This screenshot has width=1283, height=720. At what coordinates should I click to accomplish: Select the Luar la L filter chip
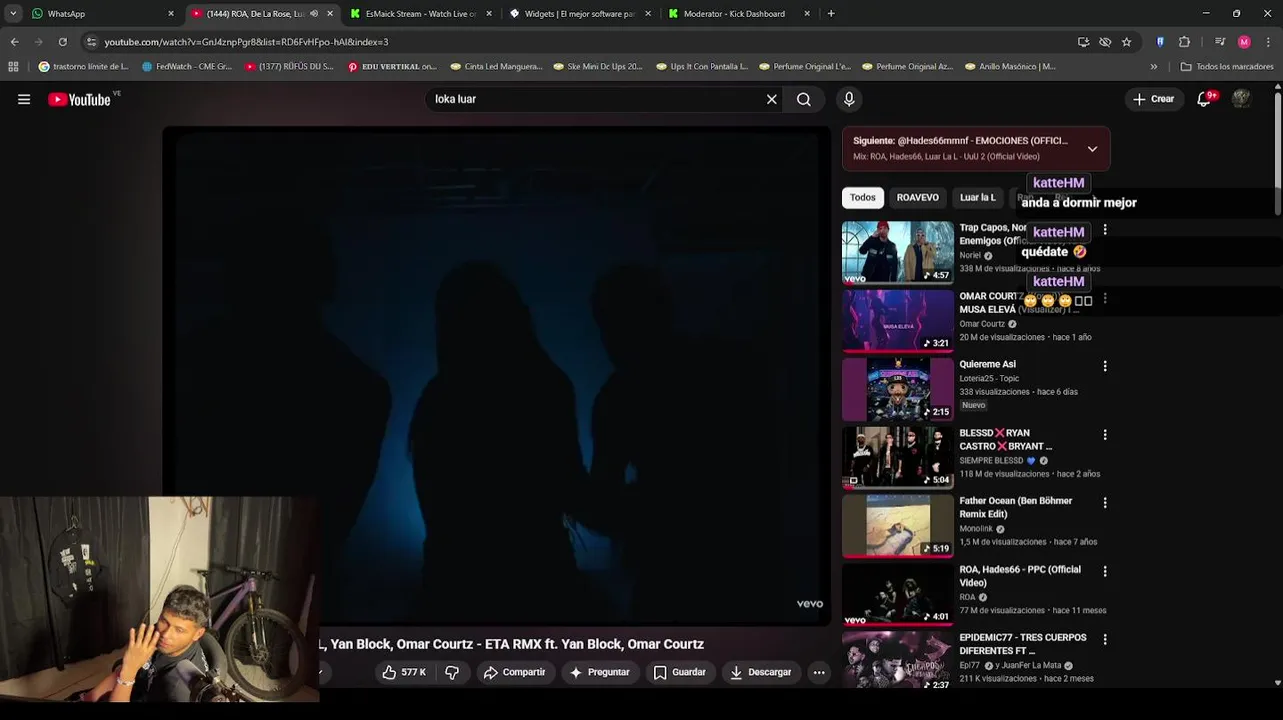[978, 197]
